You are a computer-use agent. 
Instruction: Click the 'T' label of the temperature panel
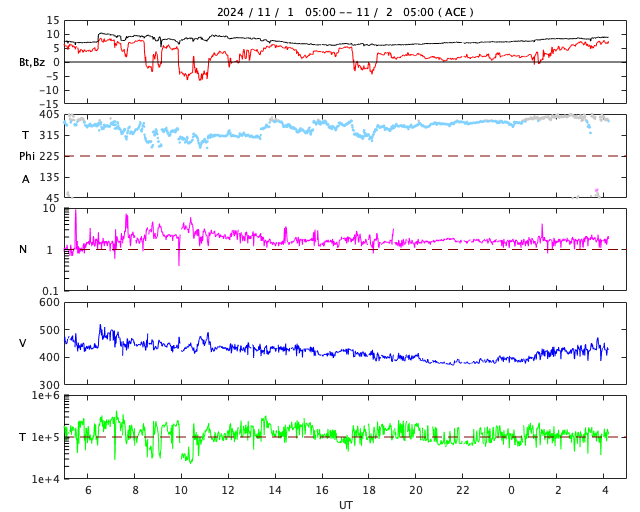22,437
